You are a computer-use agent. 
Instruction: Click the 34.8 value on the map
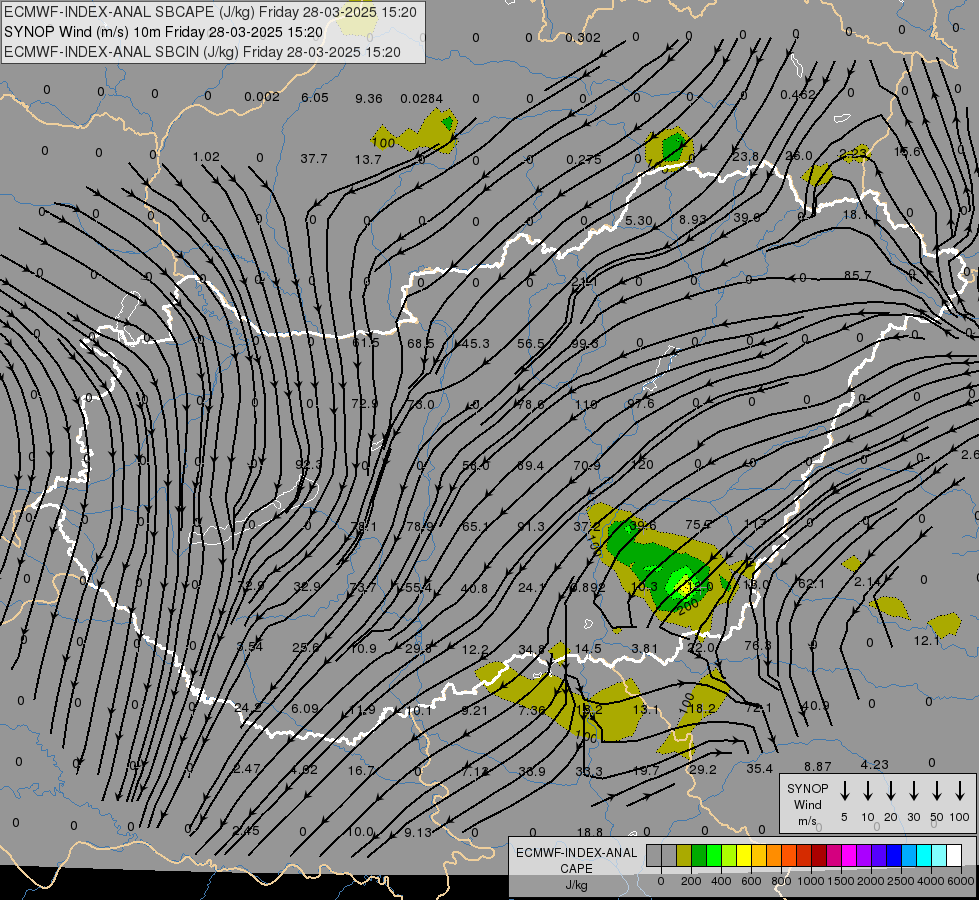click(532, 650)
